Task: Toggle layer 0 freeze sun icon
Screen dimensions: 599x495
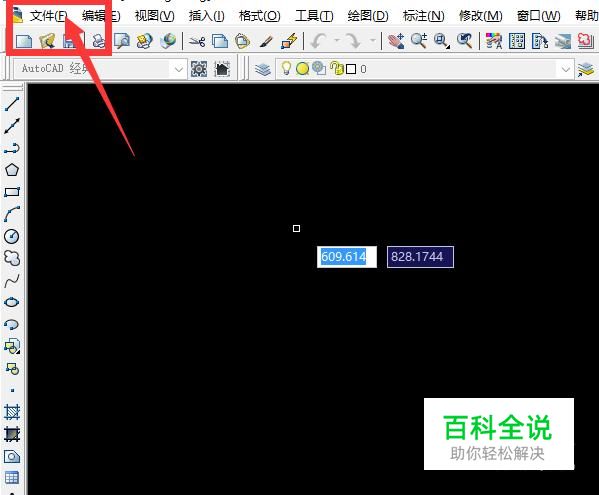Action: (x=302, y=69)
